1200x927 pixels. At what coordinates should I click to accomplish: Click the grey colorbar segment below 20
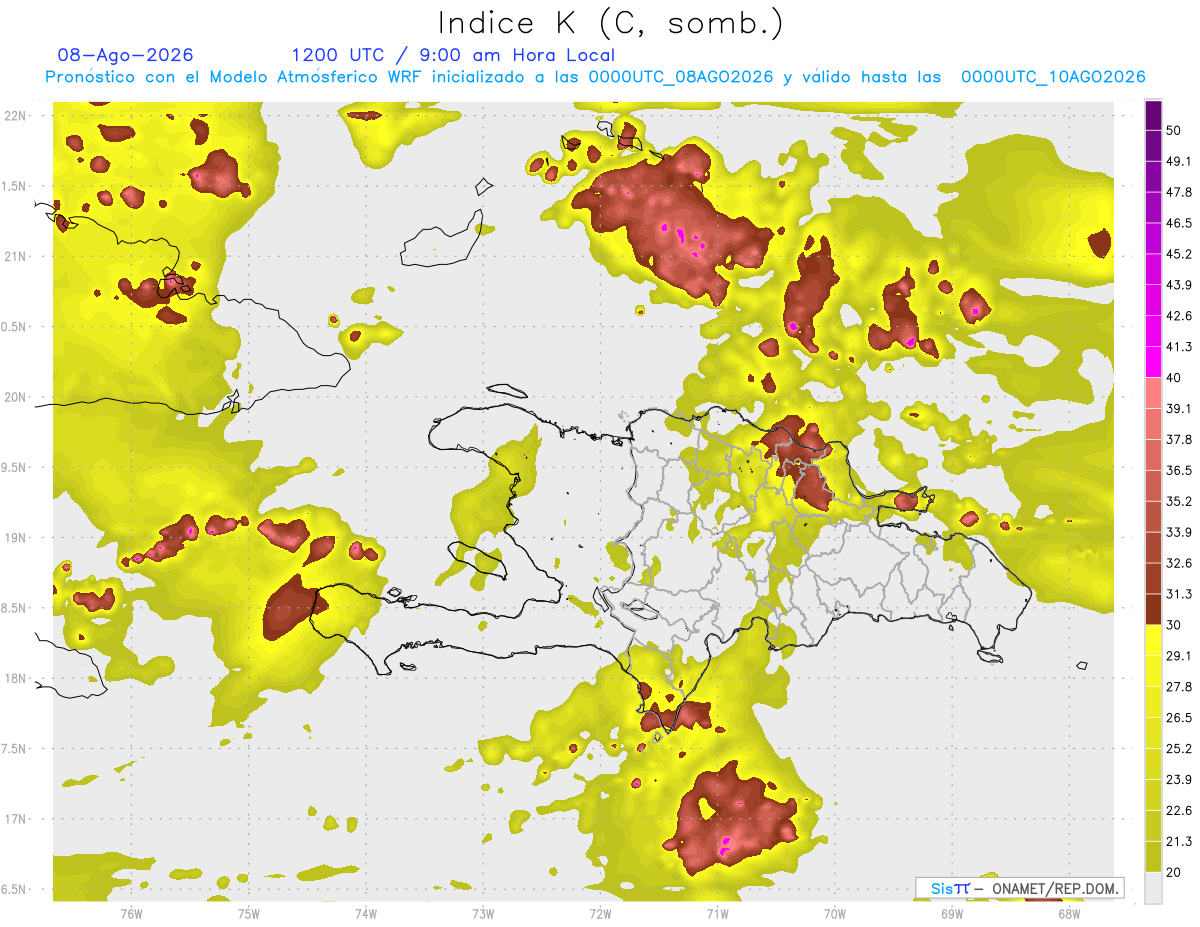[x=1153, y=887]
